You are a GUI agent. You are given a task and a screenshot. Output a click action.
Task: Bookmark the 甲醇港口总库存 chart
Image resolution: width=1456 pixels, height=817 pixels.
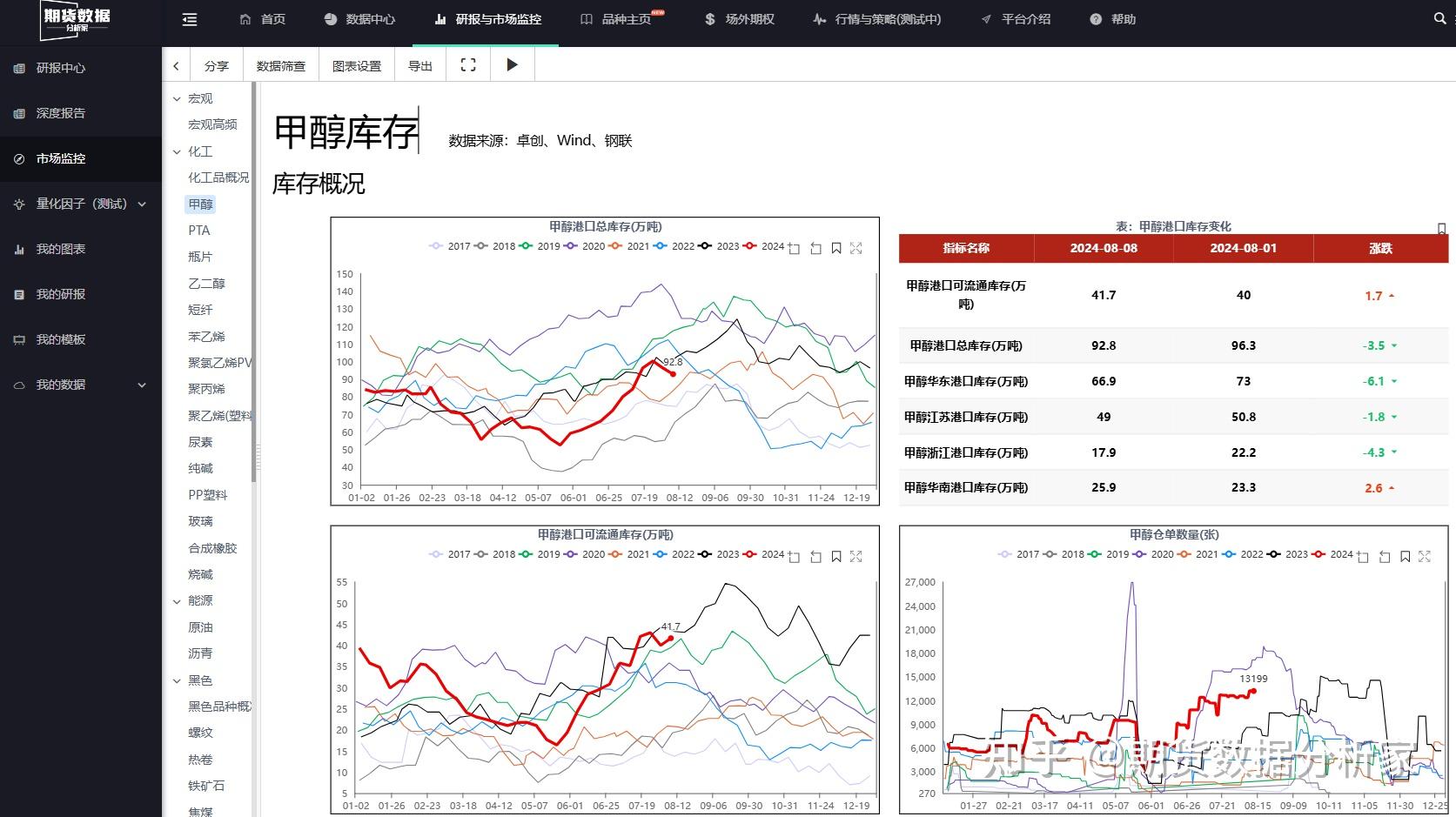[x=835, y=247]
